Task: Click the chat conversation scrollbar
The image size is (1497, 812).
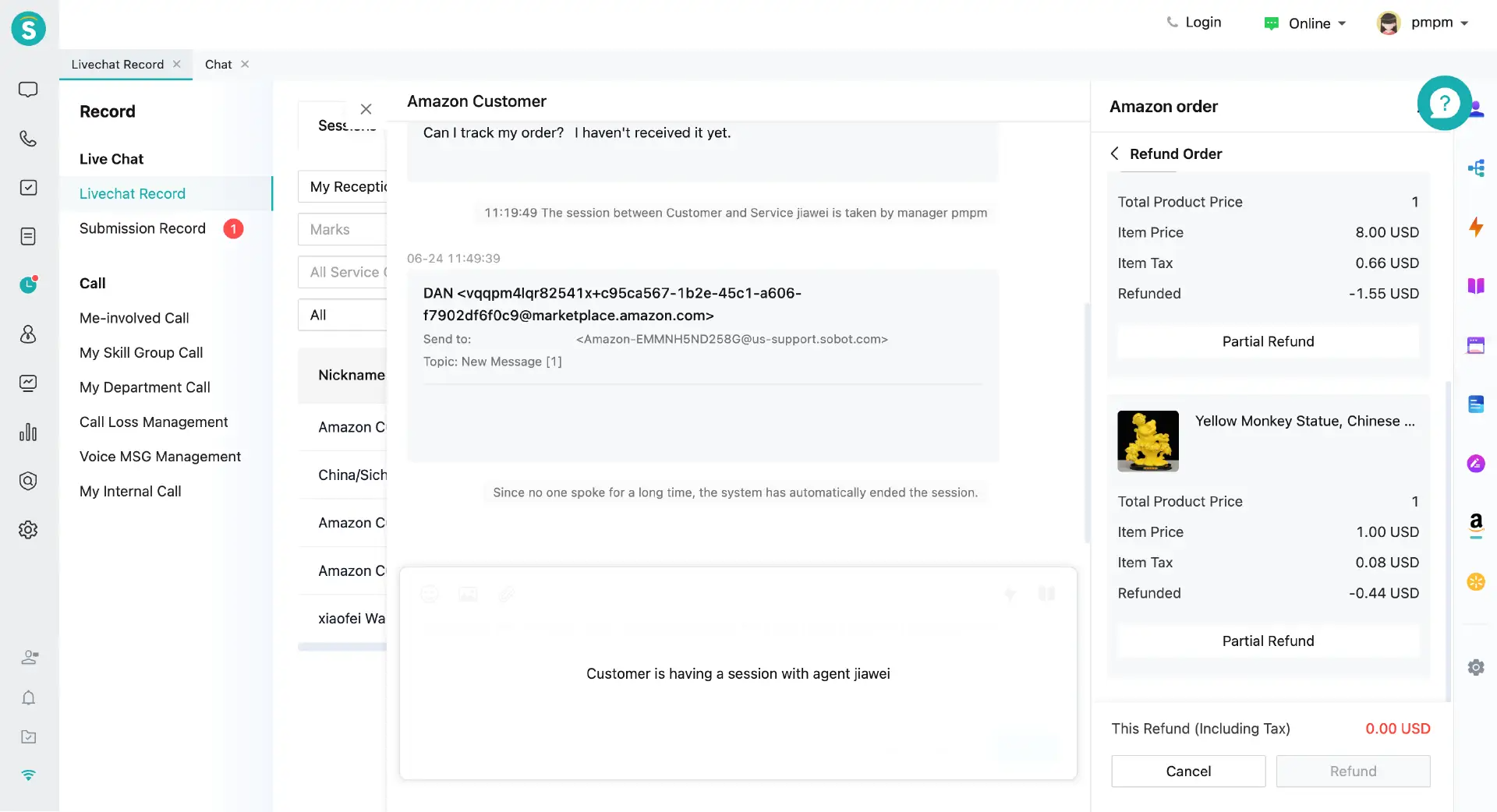Action: point(1087,422)
